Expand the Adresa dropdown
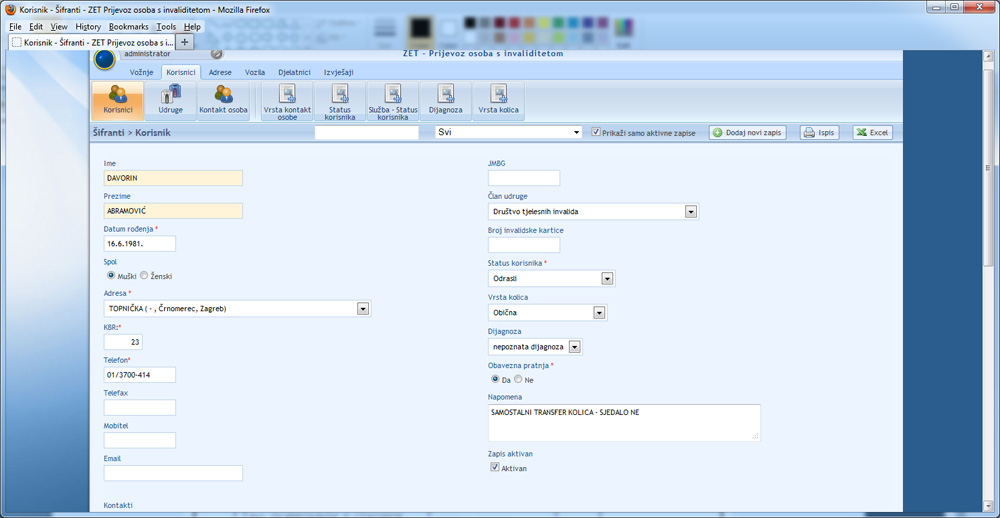This screenshot has height=518, width=1000. pos(363,309)
